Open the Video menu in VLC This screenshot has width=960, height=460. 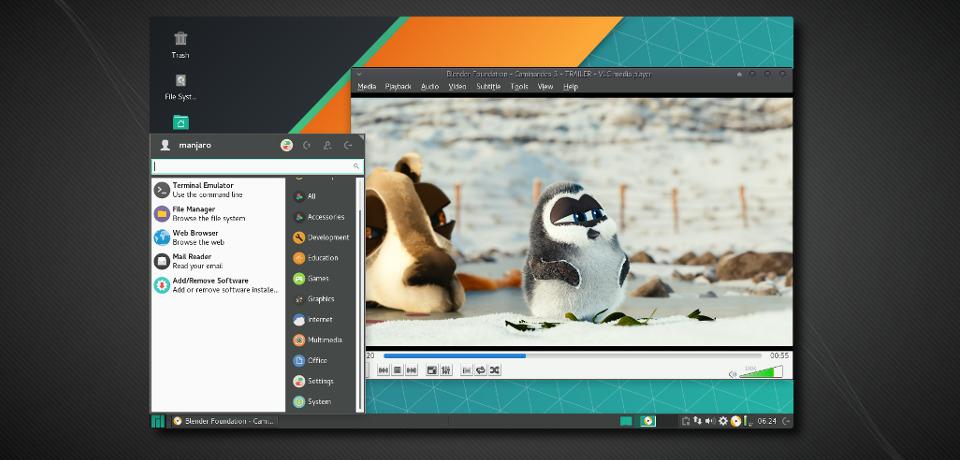point(457,87)
